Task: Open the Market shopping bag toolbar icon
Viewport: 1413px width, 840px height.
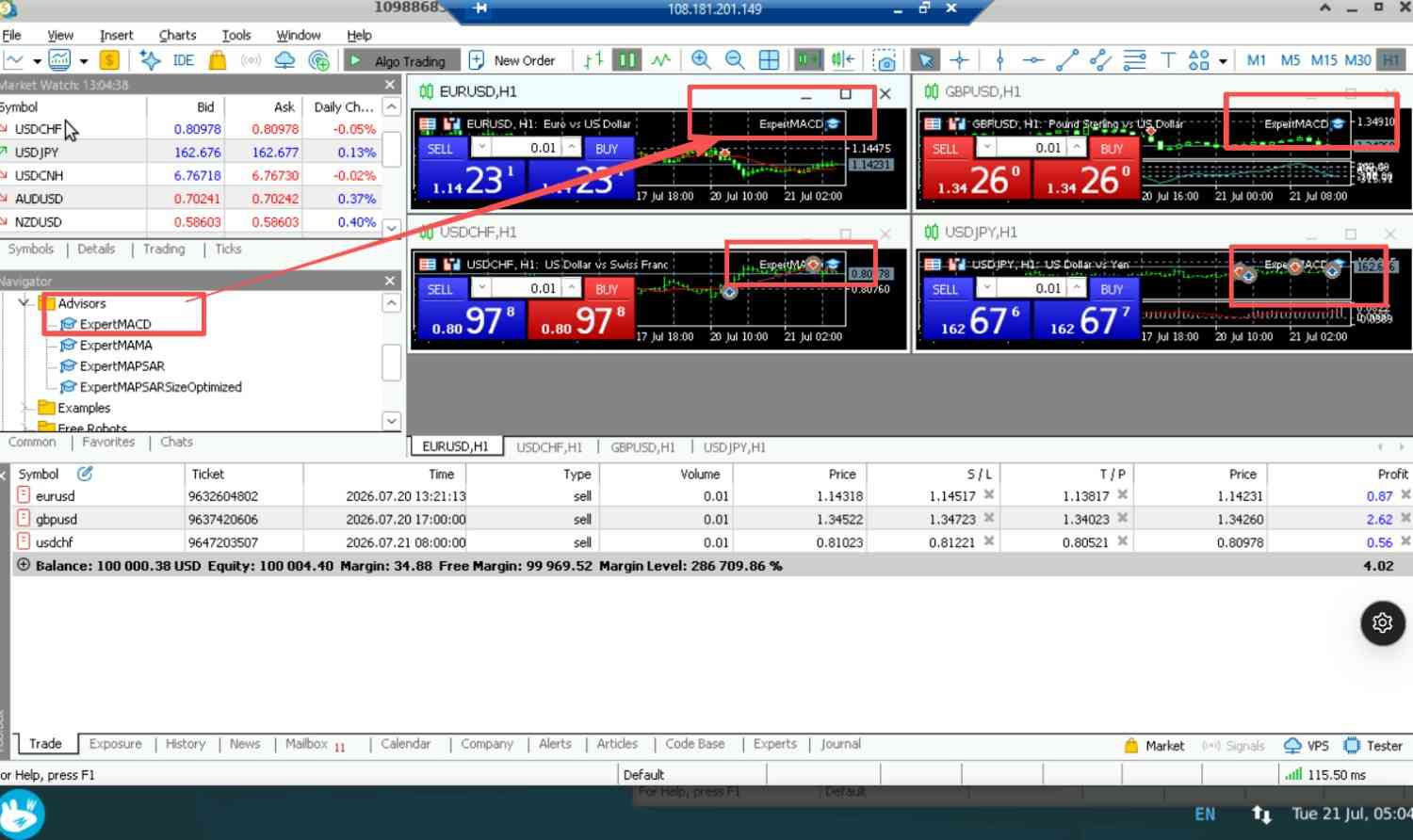Action: click(218, 60)
